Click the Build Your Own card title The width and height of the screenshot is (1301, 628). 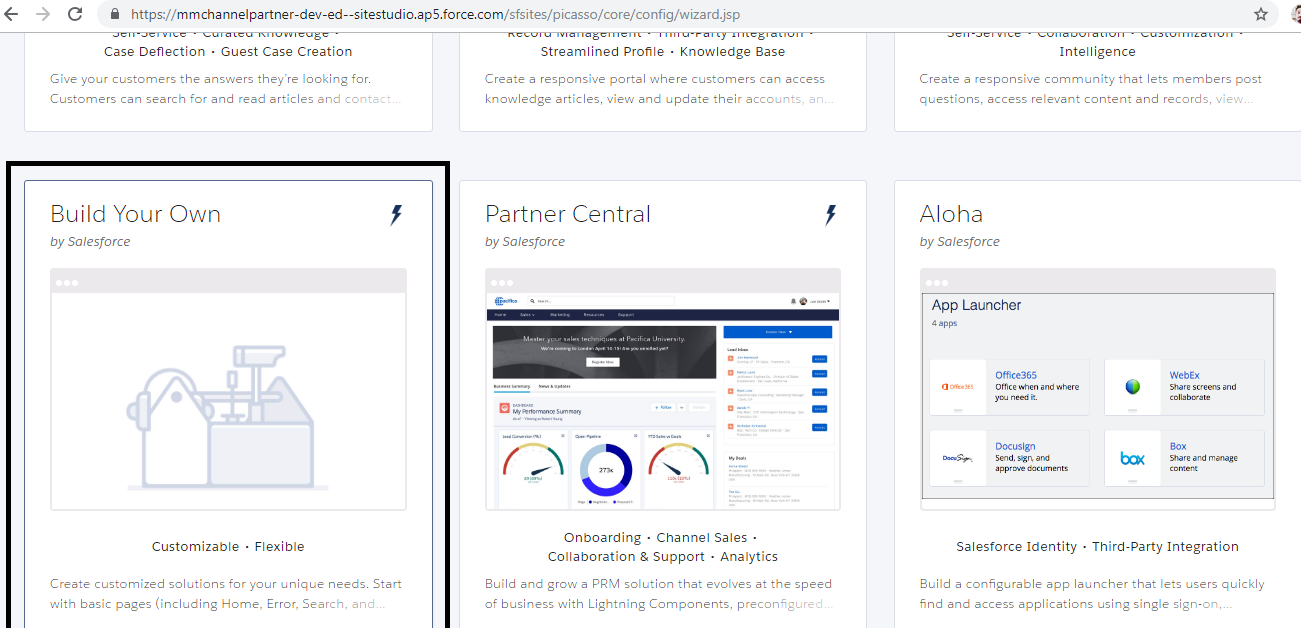click(135, 214)
